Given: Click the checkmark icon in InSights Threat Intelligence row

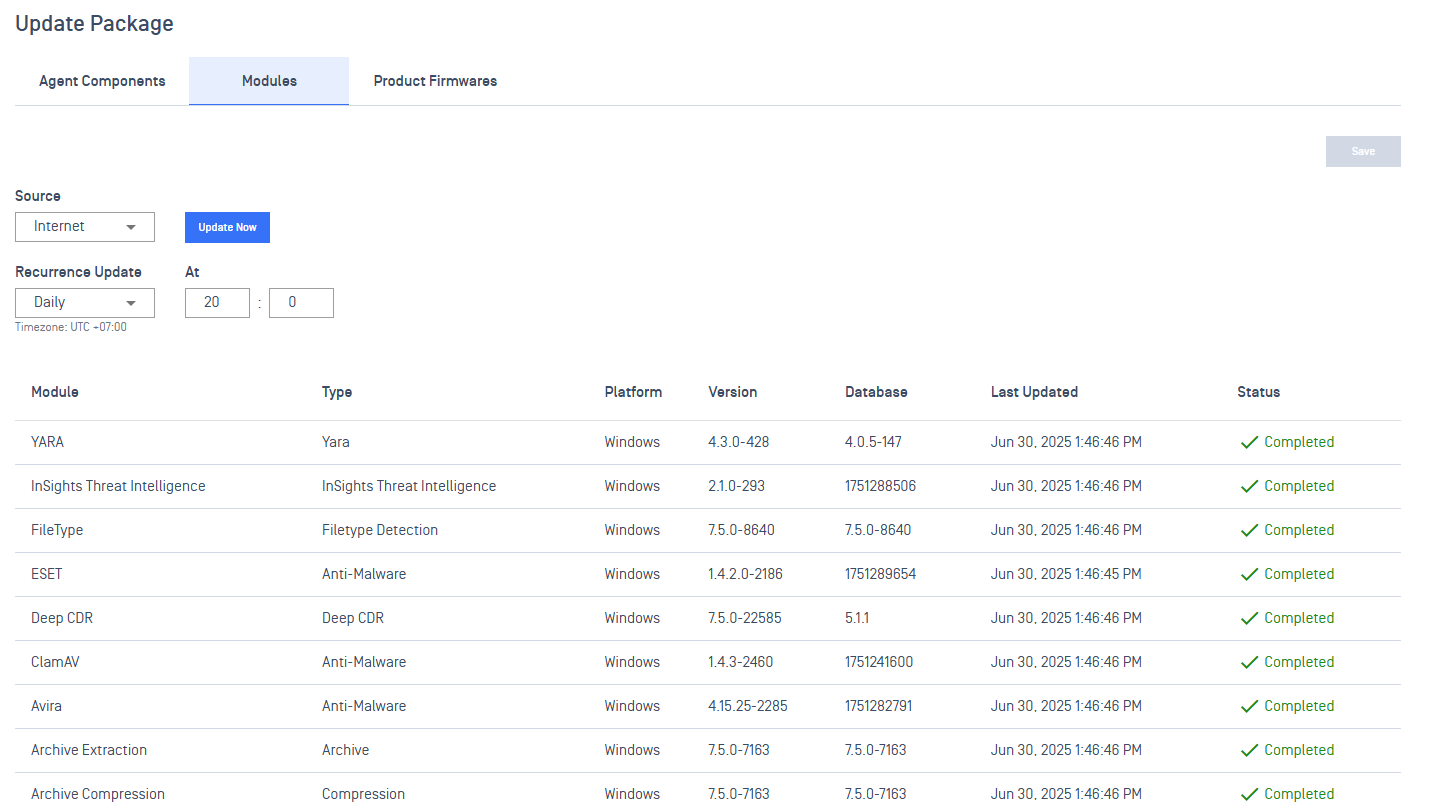Looking at the screenshot, I should point(1249,487).
